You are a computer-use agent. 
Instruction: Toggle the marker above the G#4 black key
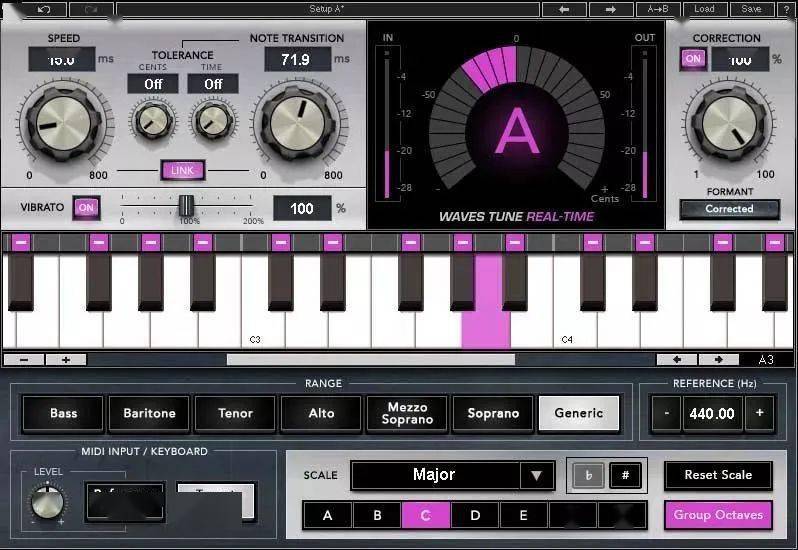pyautogui.click(x=775, y=243)
